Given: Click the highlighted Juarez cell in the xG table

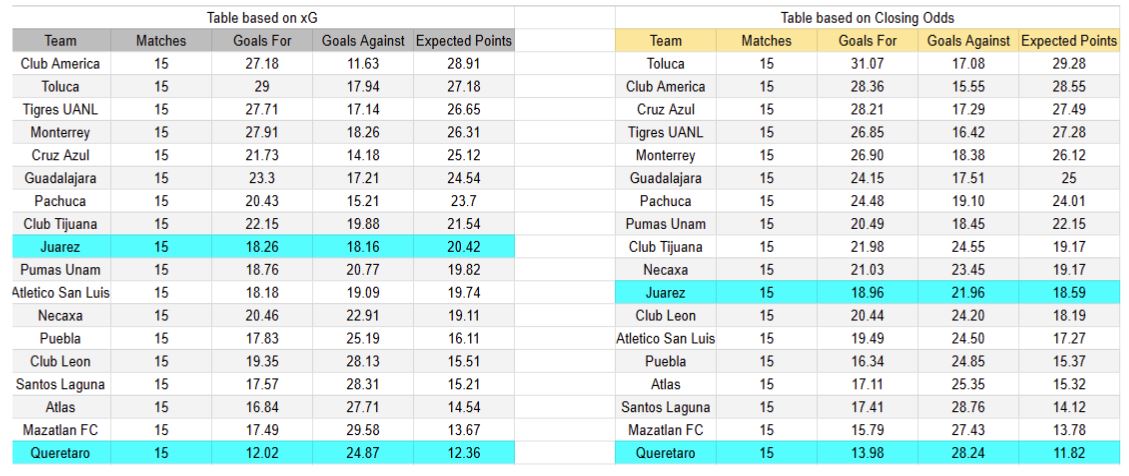Looking at the screenshot, I should click(61, 247).
